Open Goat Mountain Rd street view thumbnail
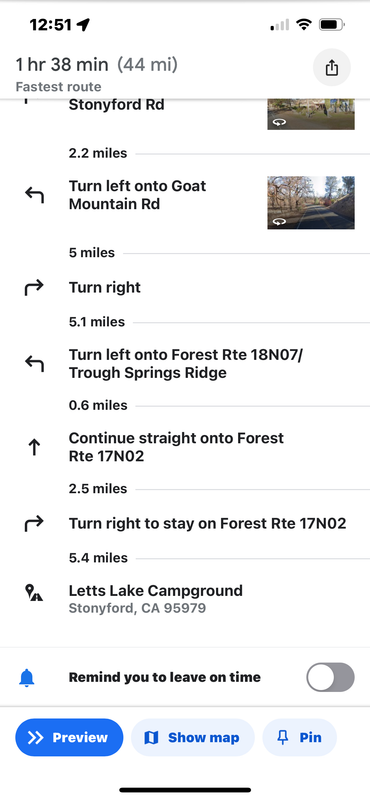Screen dimensions: 370x800 pos(311,203)
